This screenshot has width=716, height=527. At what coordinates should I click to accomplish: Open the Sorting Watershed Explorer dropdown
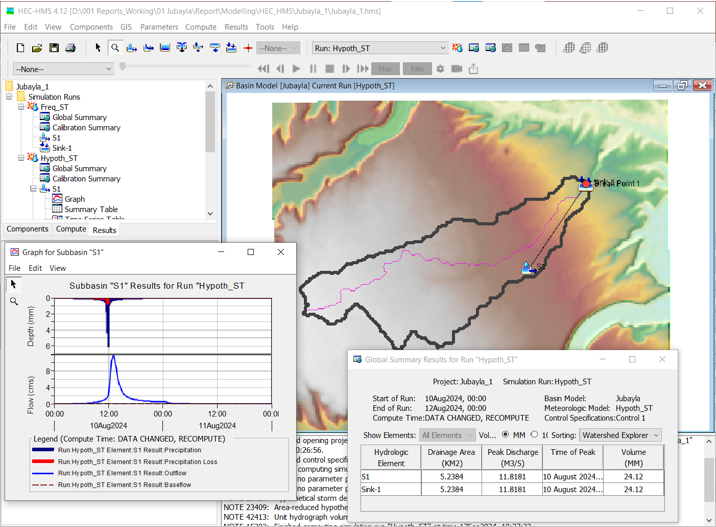pyautogui.click(x=620, y=435)
